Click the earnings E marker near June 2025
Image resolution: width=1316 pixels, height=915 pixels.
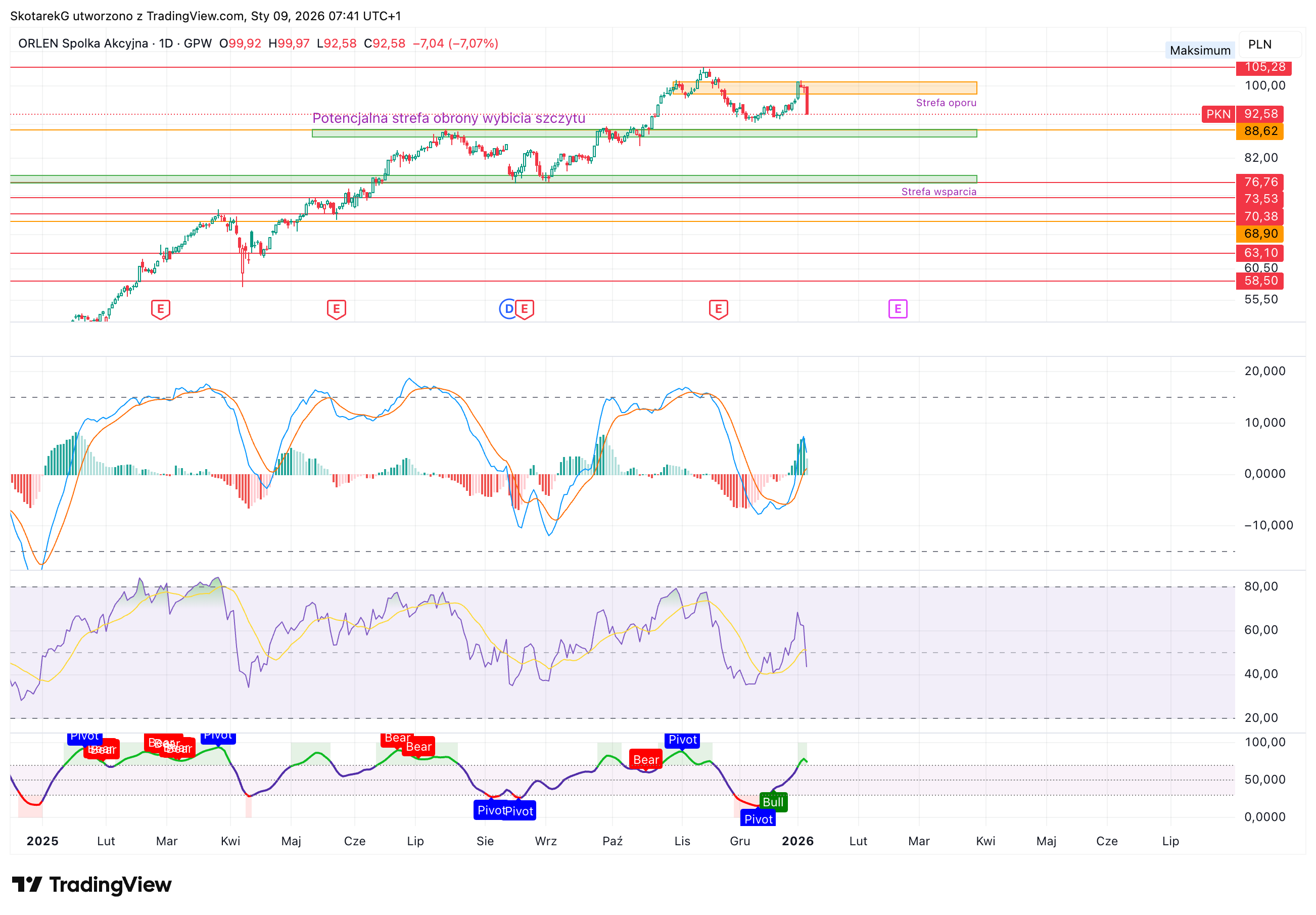pyautogui.click(x=337, y=309)
